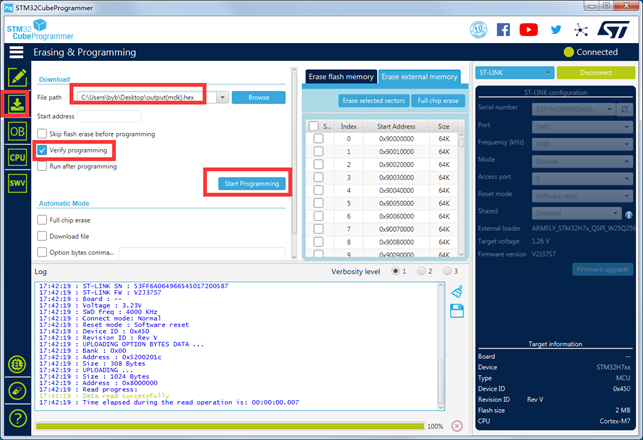Image resolution: width=643 pixels, height=440 pixels.
Task: Open the Shared Disabled dropdown
Action: pos(577,213)
